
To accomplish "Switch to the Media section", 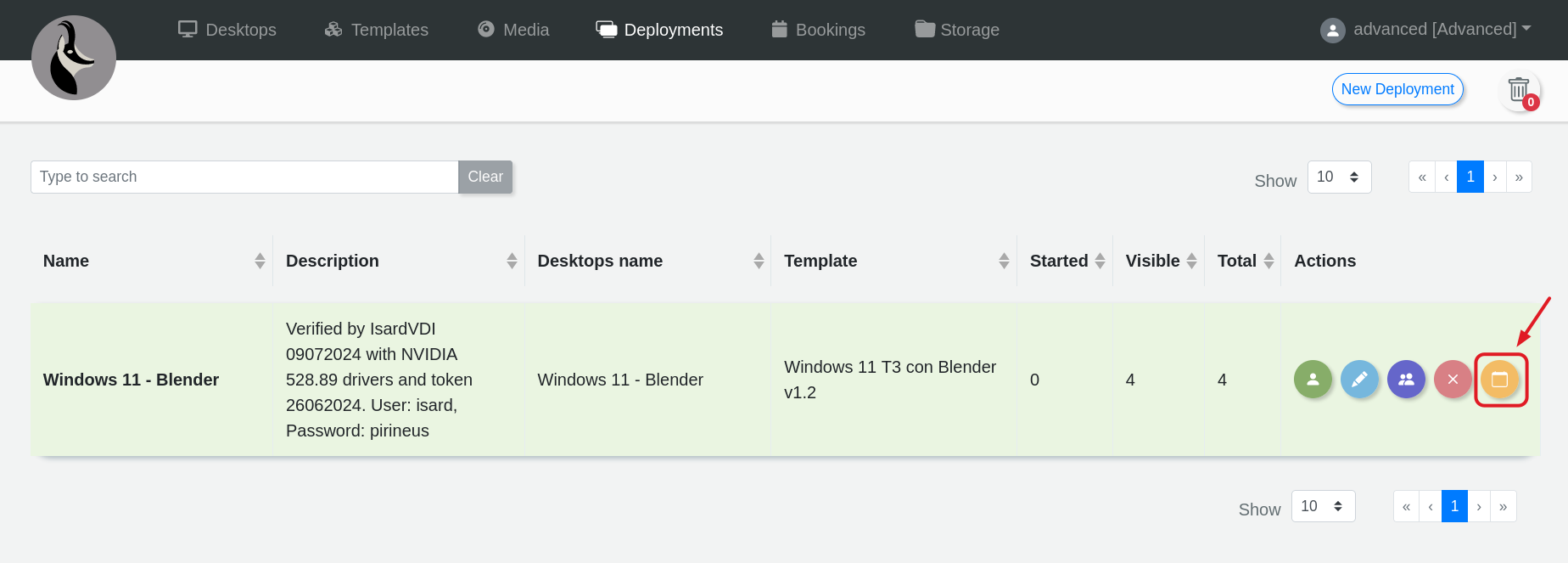I will pos(513,30).
